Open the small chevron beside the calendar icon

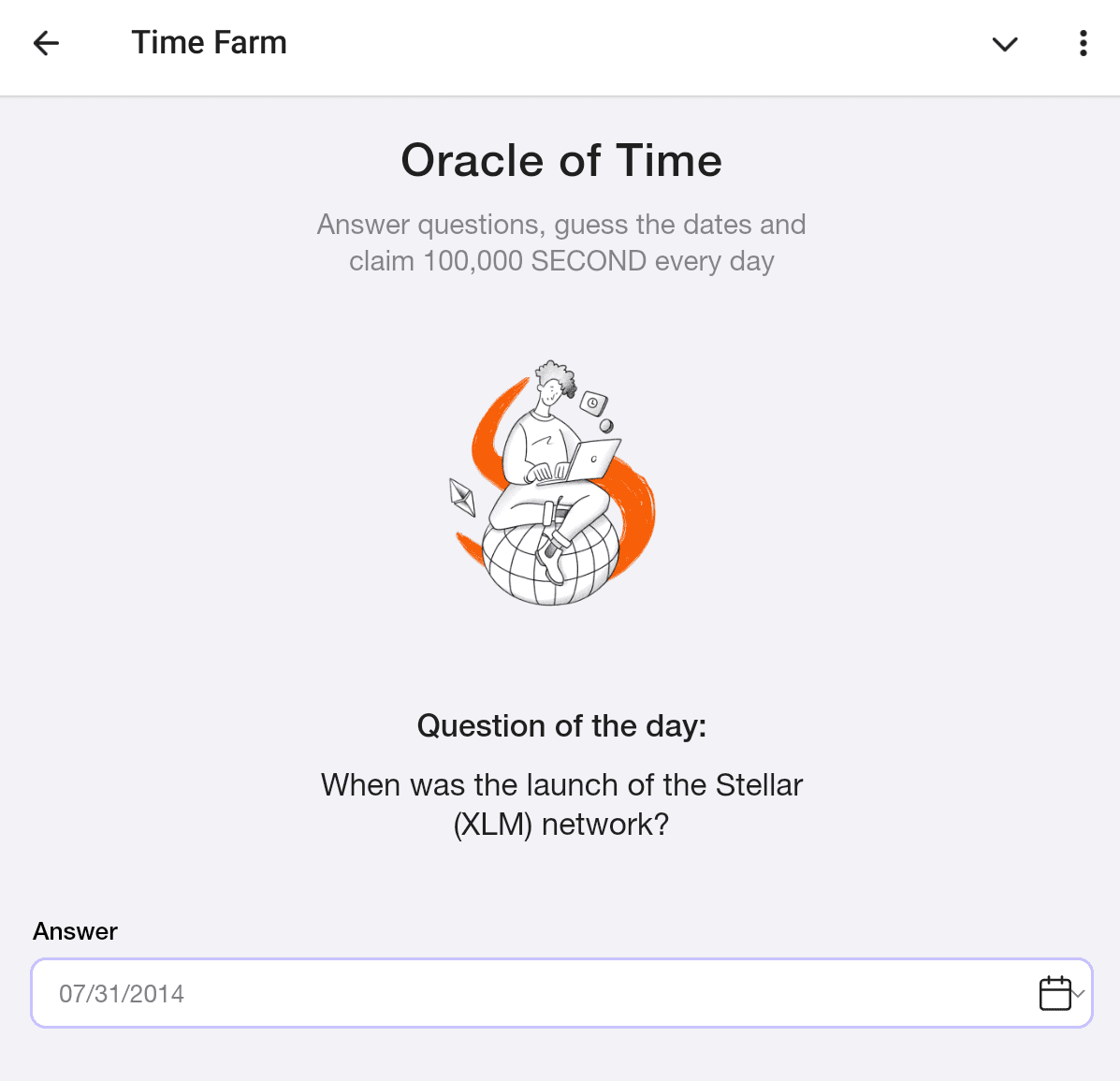pyautogui.click(x=1078, y=993)
